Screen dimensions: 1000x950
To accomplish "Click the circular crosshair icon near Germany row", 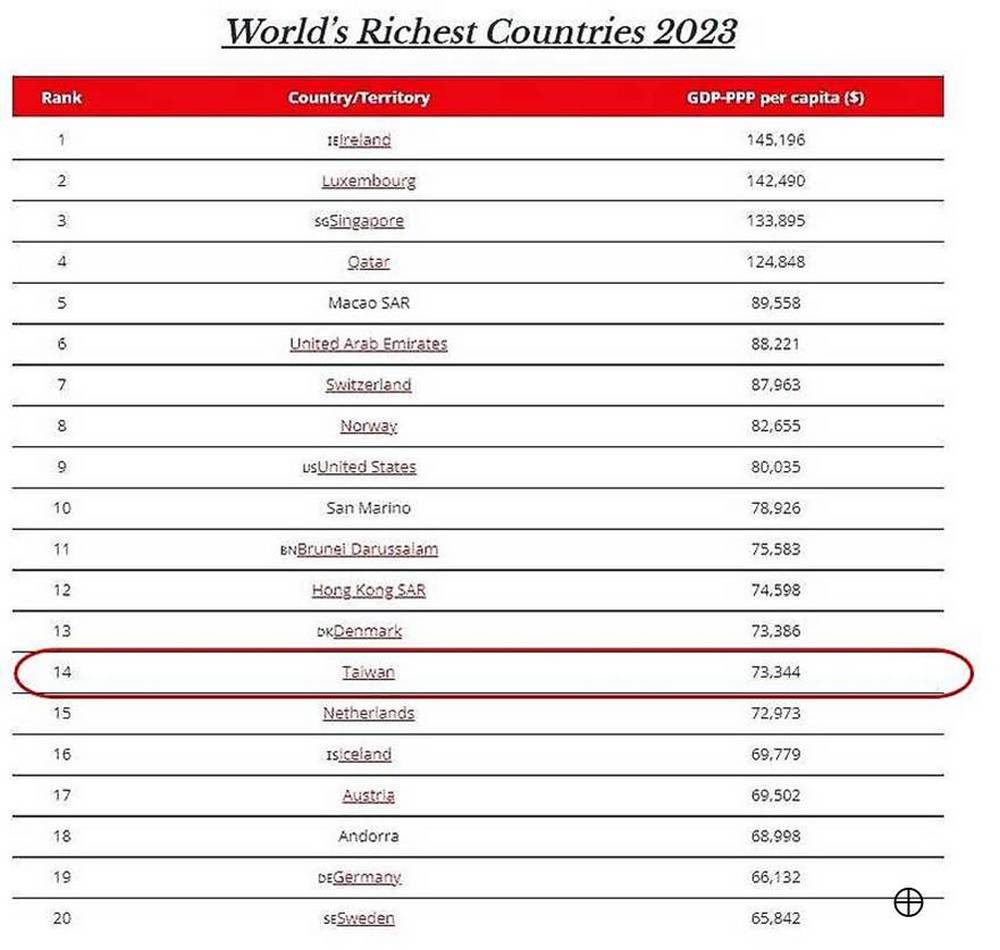I will (908, 902).
